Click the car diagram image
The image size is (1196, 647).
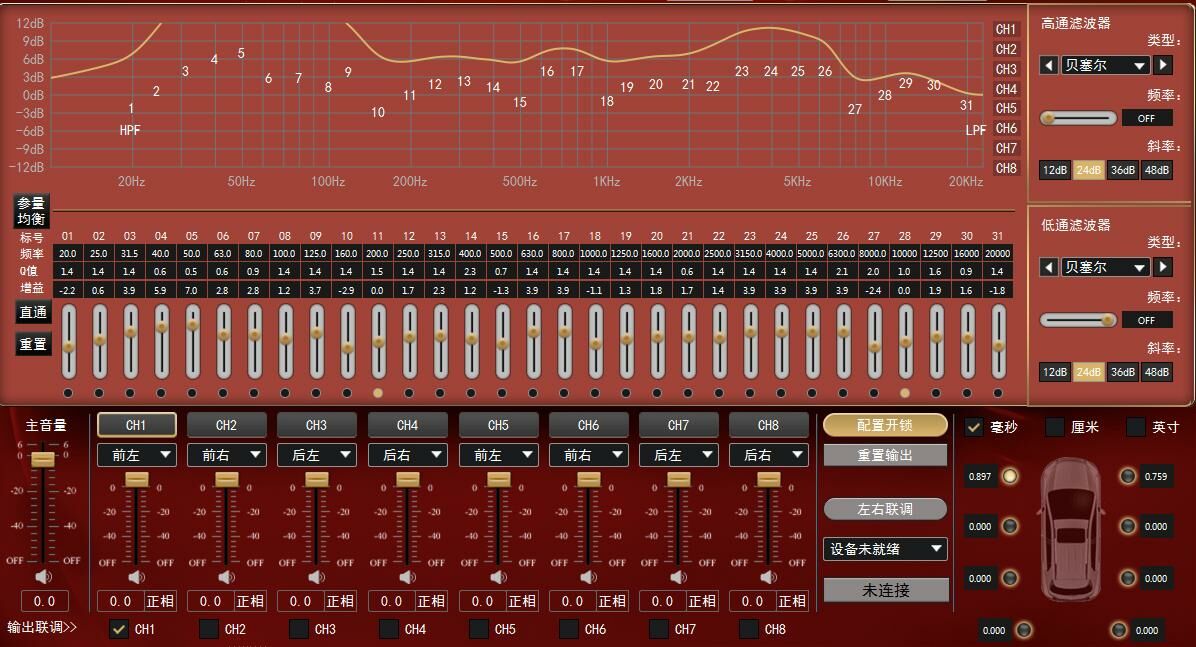pyautogui.click(x=1069, y=523)
